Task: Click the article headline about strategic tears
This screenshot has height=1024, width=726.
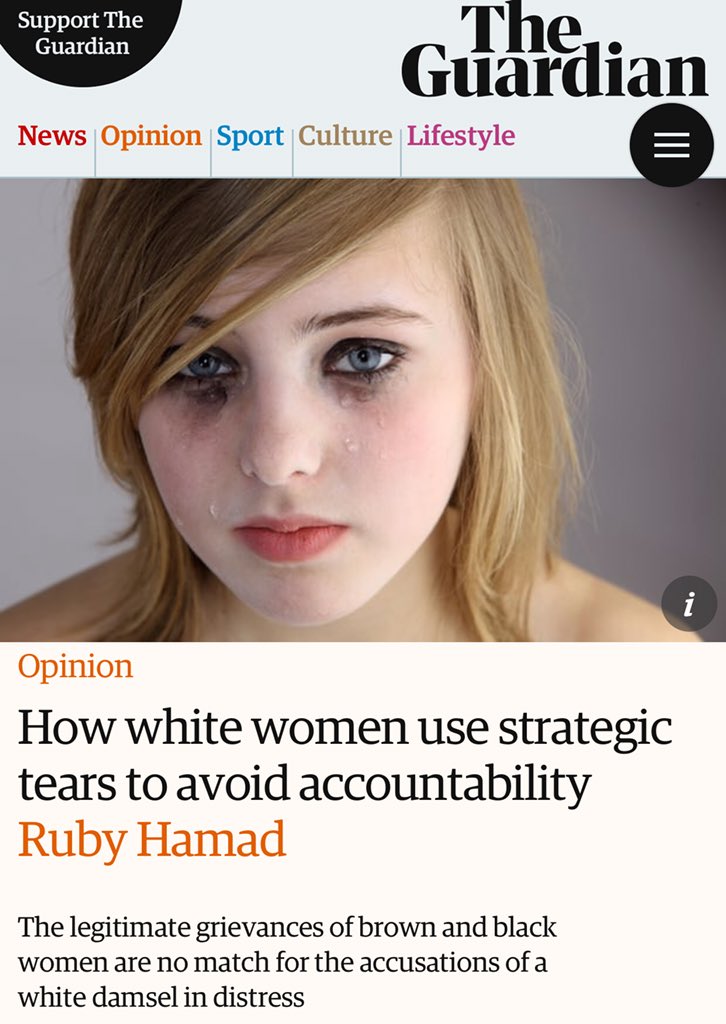Action: (x=345, y=755)
